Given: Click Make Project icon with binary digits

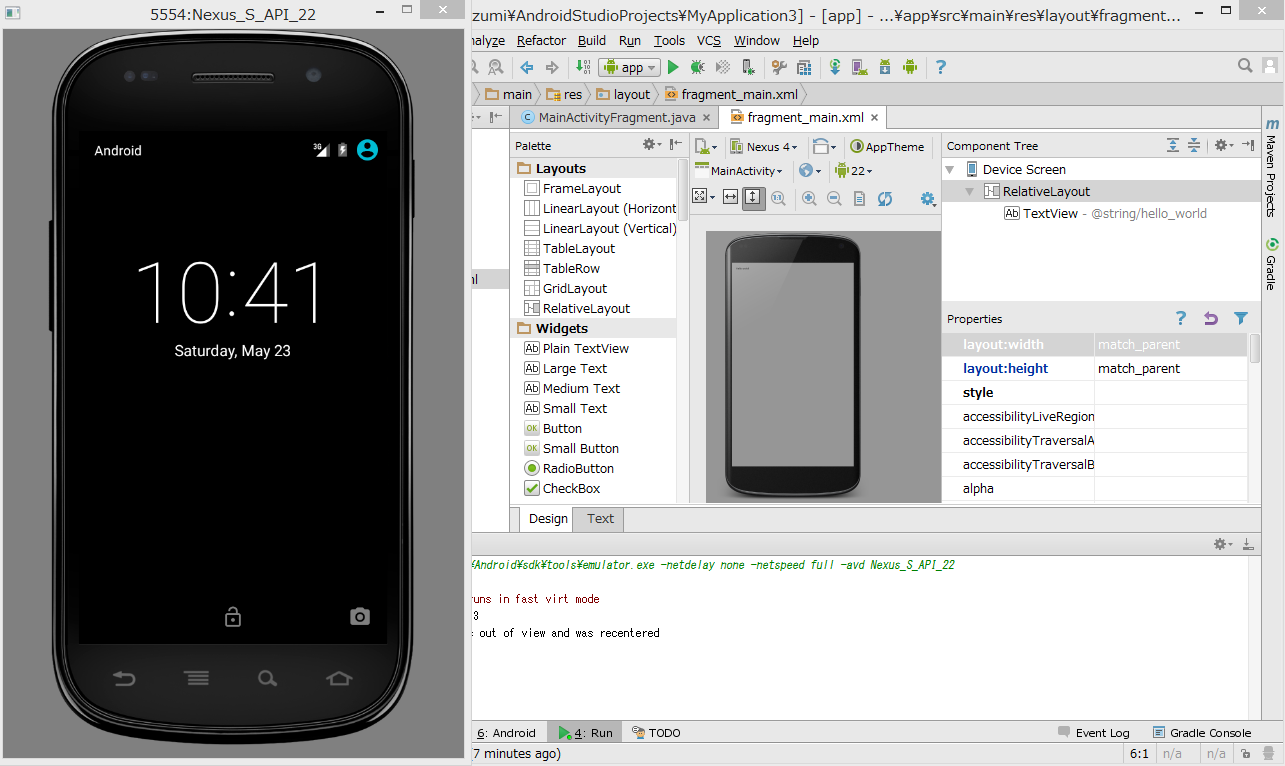Looking at the screenshot, I should [x=583, y=67].
